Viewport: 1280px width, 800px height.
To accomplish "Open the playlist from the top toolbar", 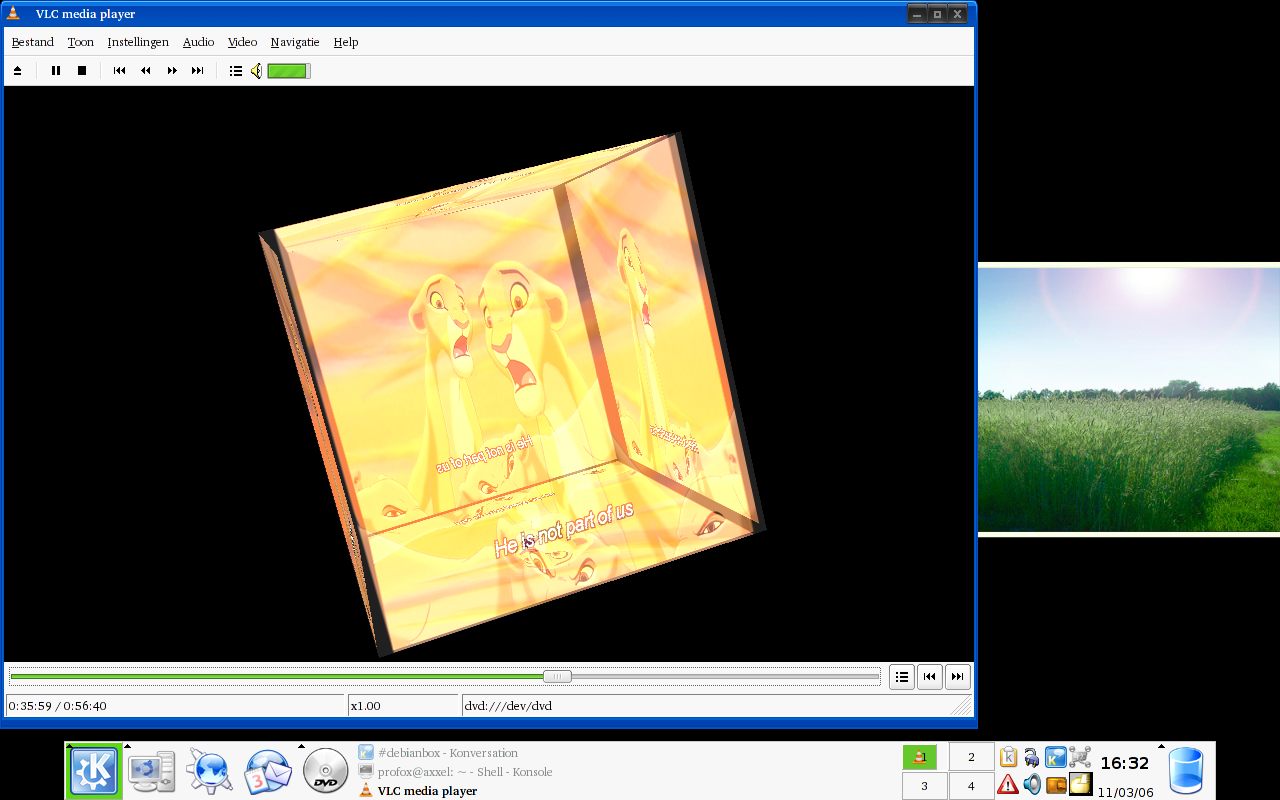I will tap(236, 71).
